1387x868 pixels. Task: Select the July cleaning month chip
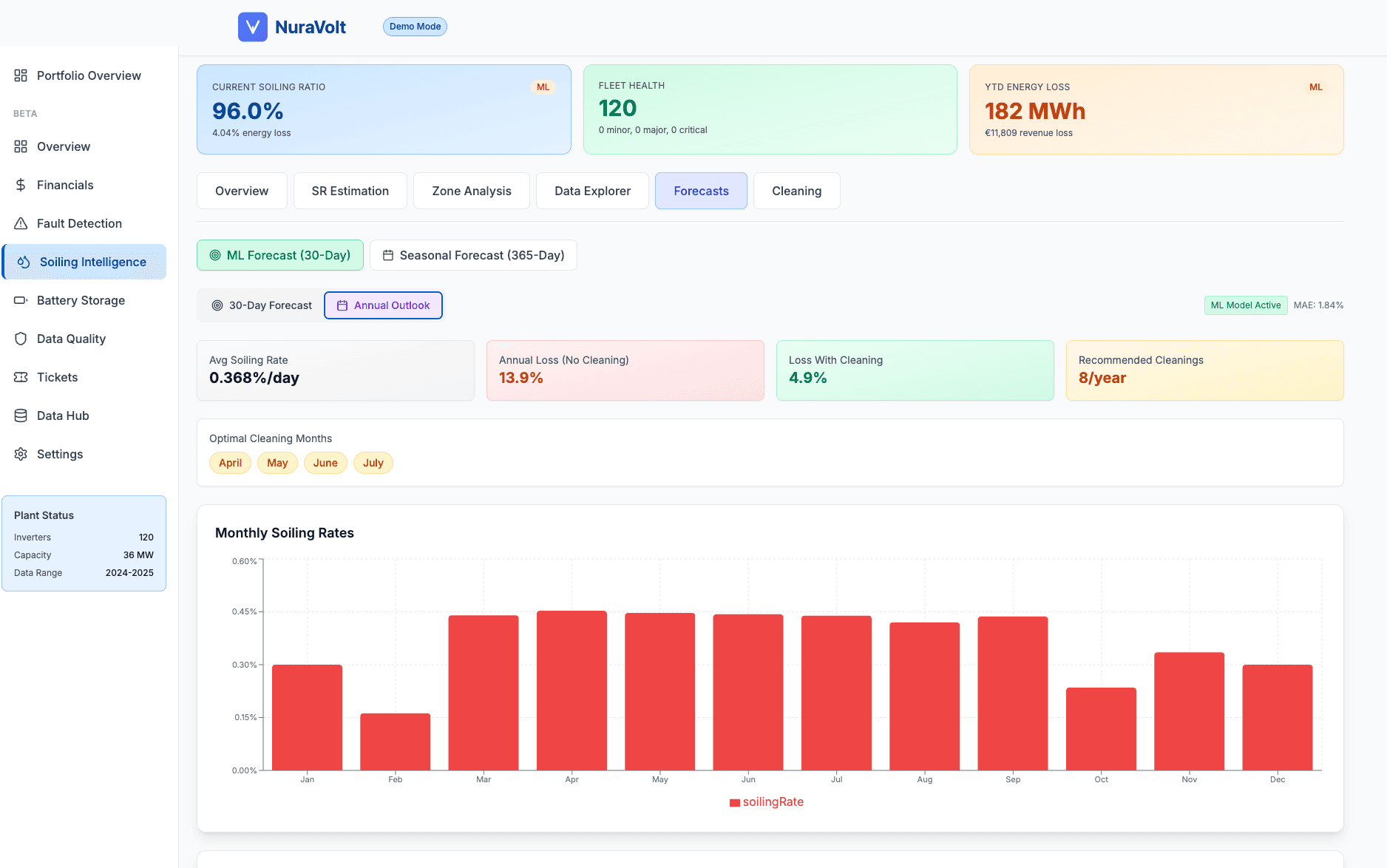click(373, 463)
